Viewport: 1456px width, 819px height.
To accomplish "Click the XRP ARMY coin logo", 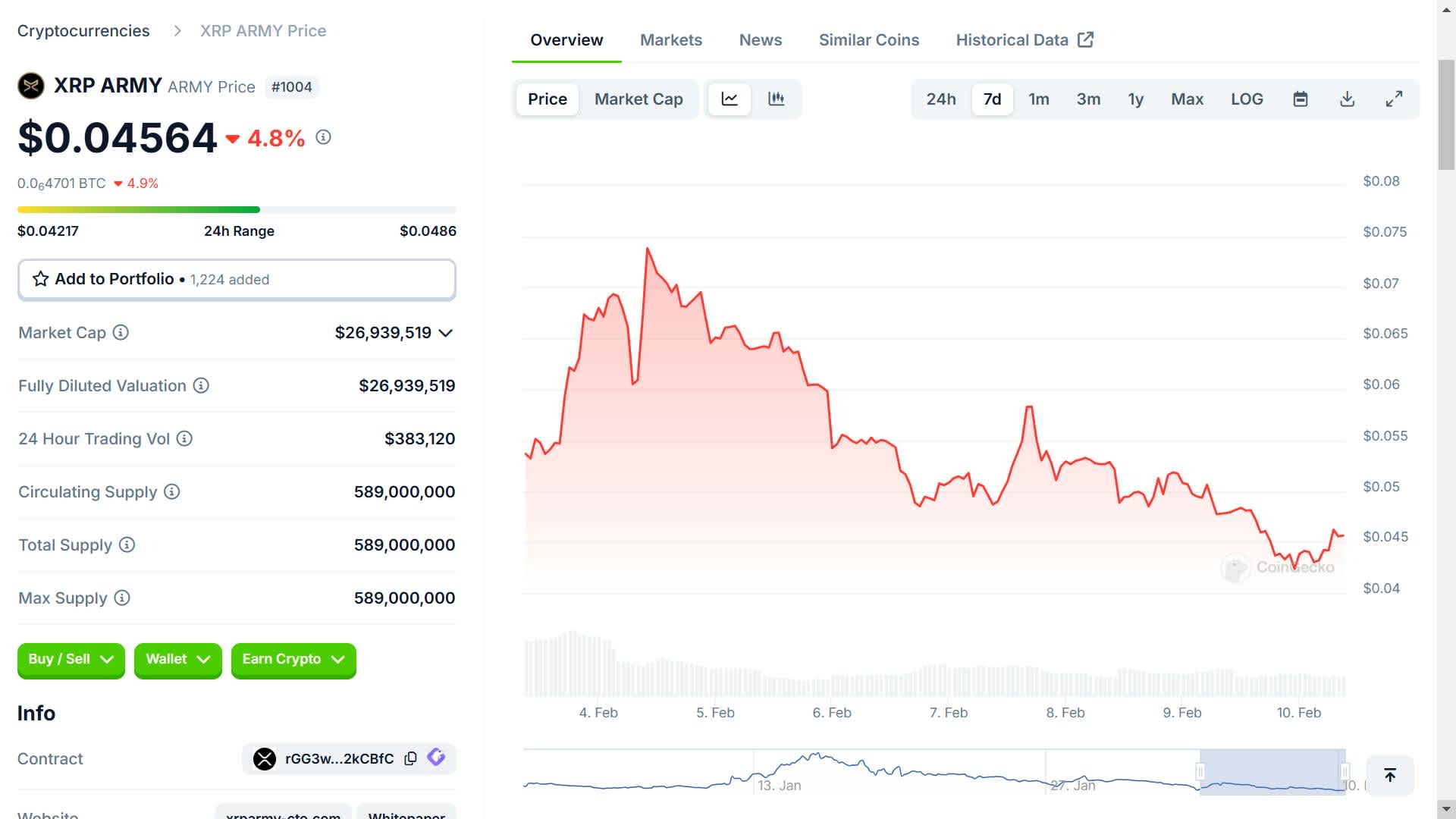I will pyautogui.click(x=31, y=86).
